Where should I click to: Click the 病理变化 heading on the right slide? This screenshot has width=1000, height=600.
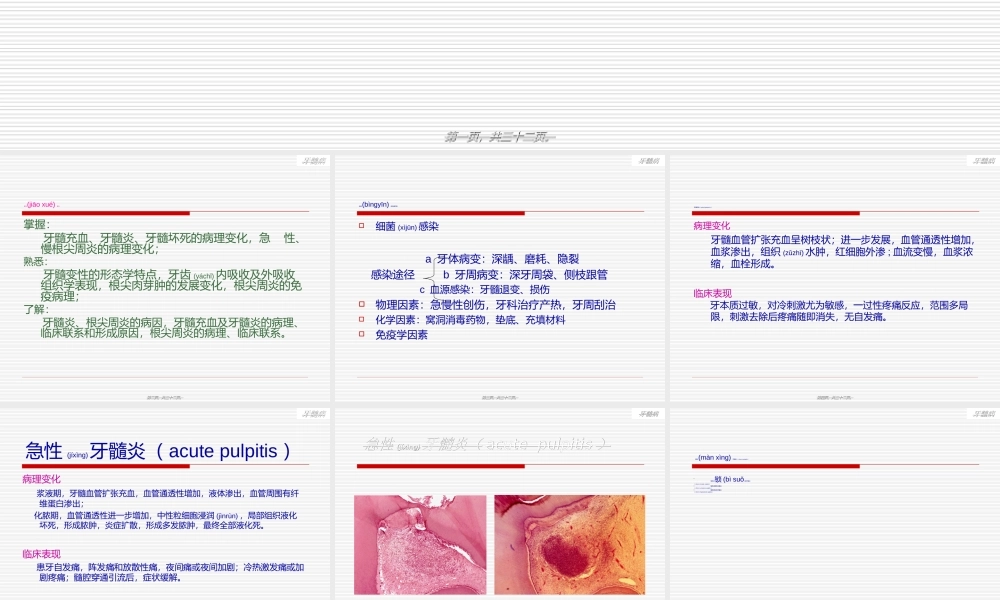point(714,227)
